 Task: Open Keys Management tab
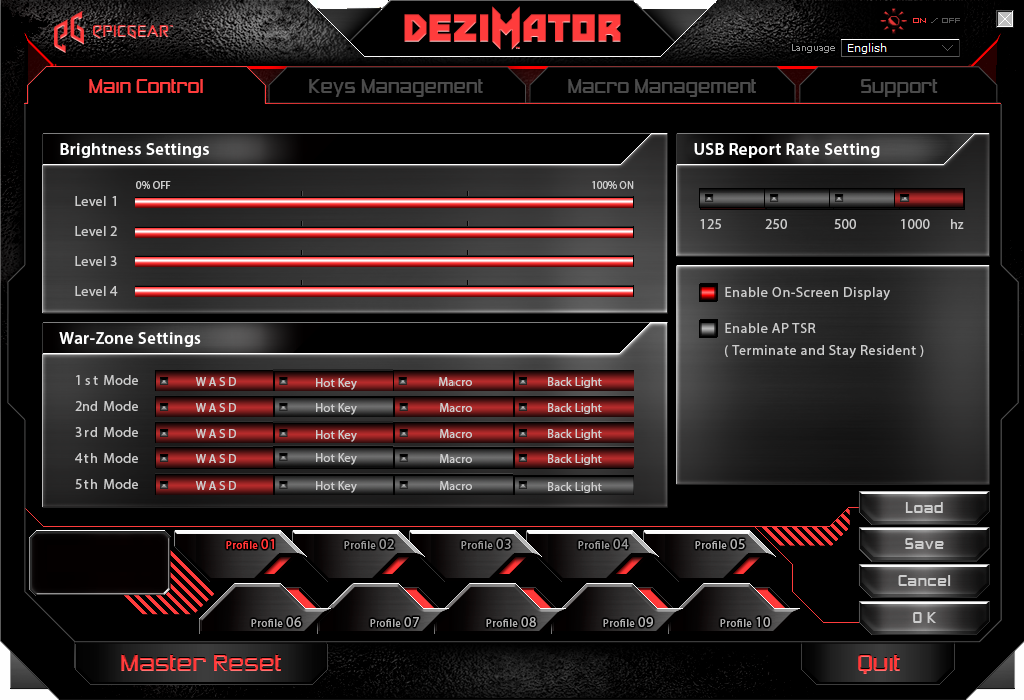point(395,86)
